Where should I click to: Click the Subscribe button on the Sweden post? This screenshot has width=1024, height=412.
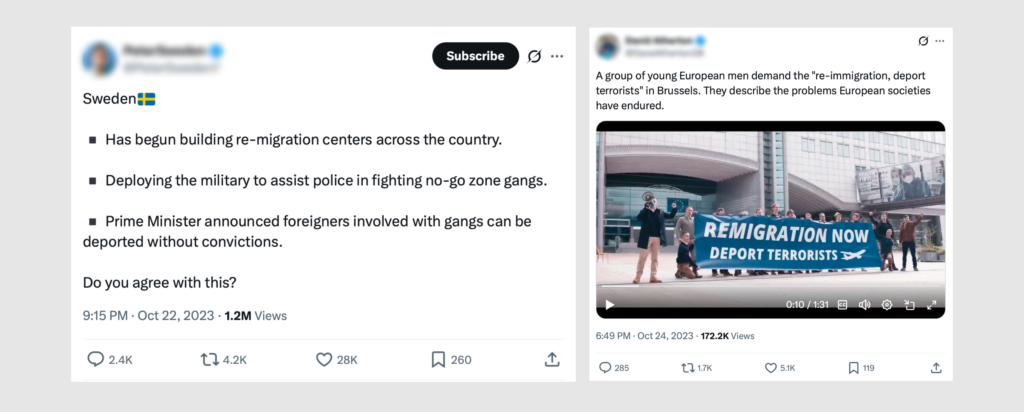[x=475, y=56]
